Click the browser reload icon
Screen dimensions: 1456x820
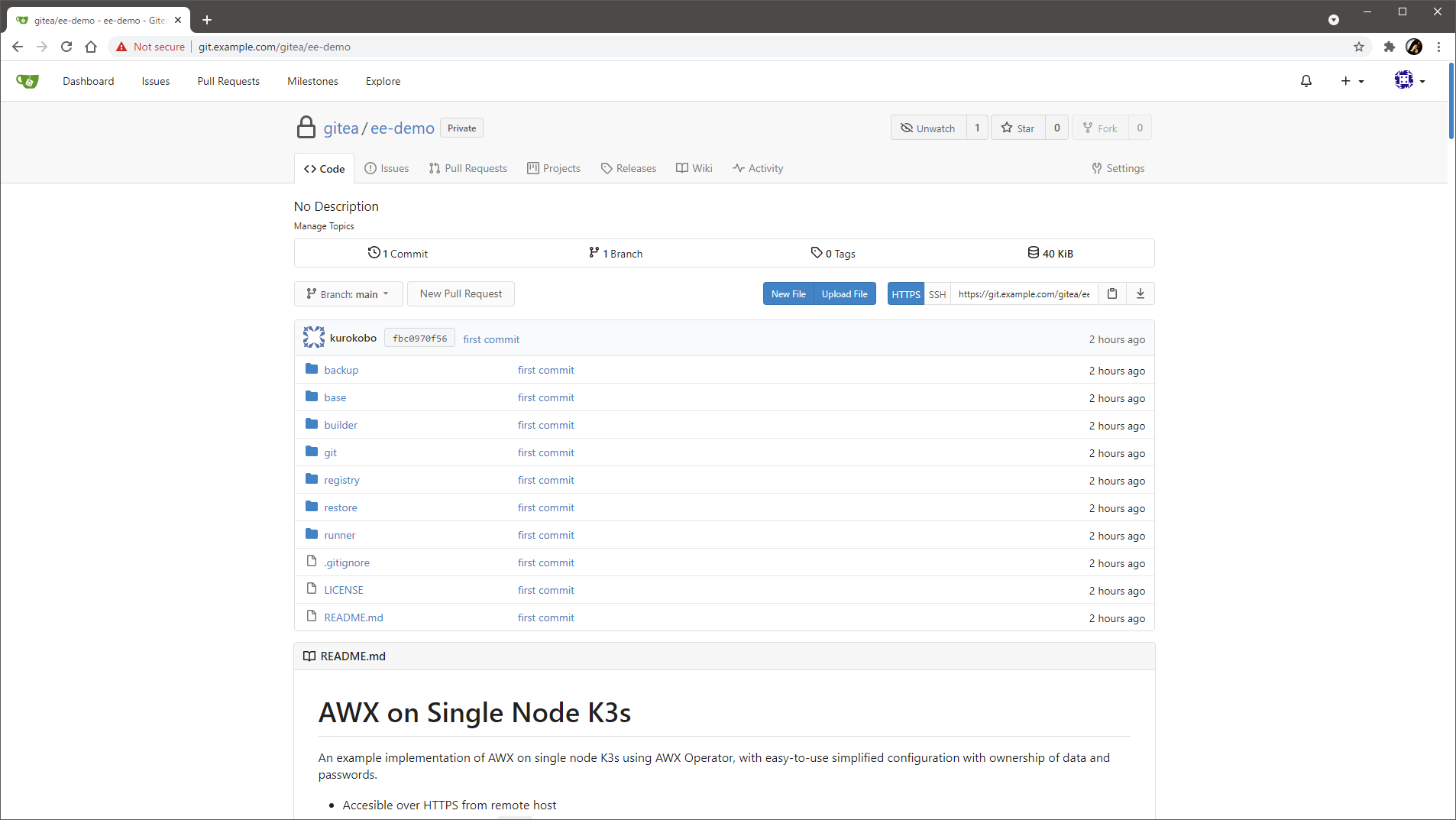coord(66,47)
